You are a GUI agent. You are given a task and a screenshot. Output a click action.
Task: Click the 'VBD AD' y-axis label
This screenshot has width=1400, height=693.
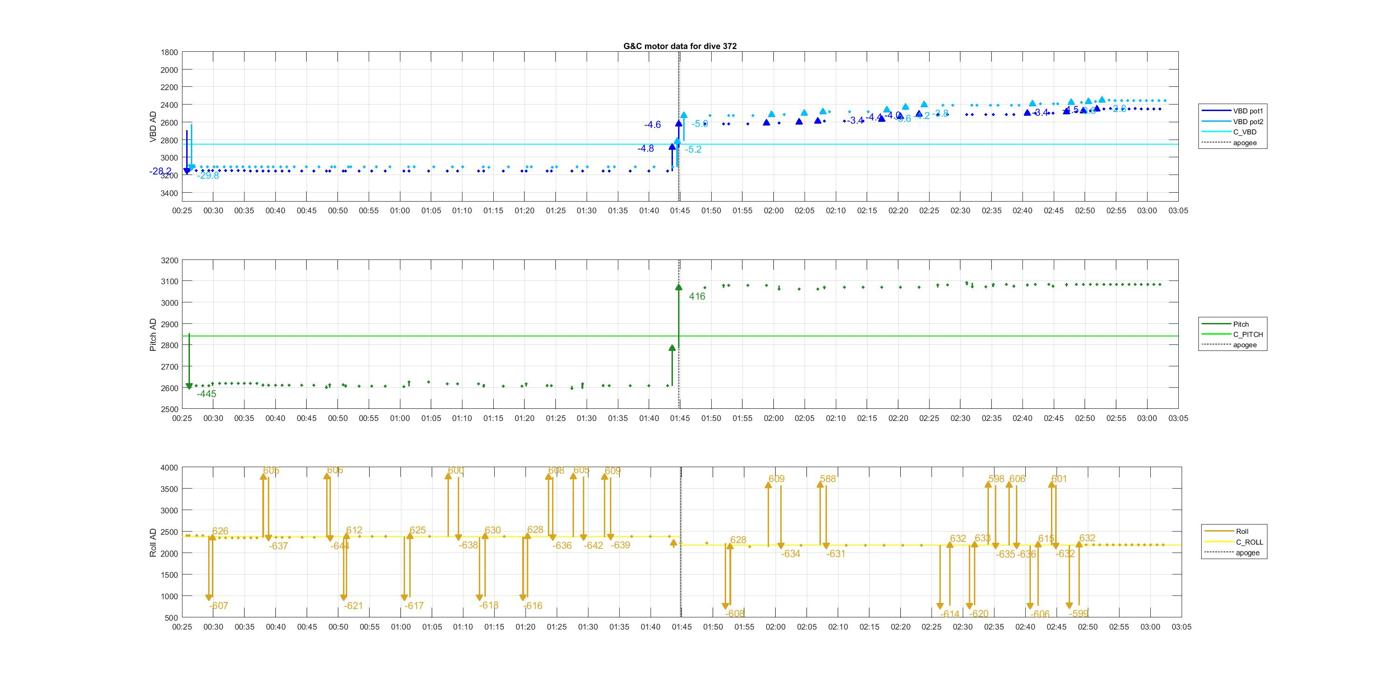click(x=154, y=124)
